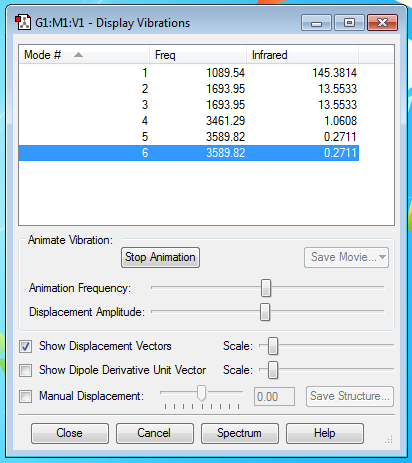Click the Displacement Amplitude slider thumb
412x463 pixels.
tap(265, 312)
